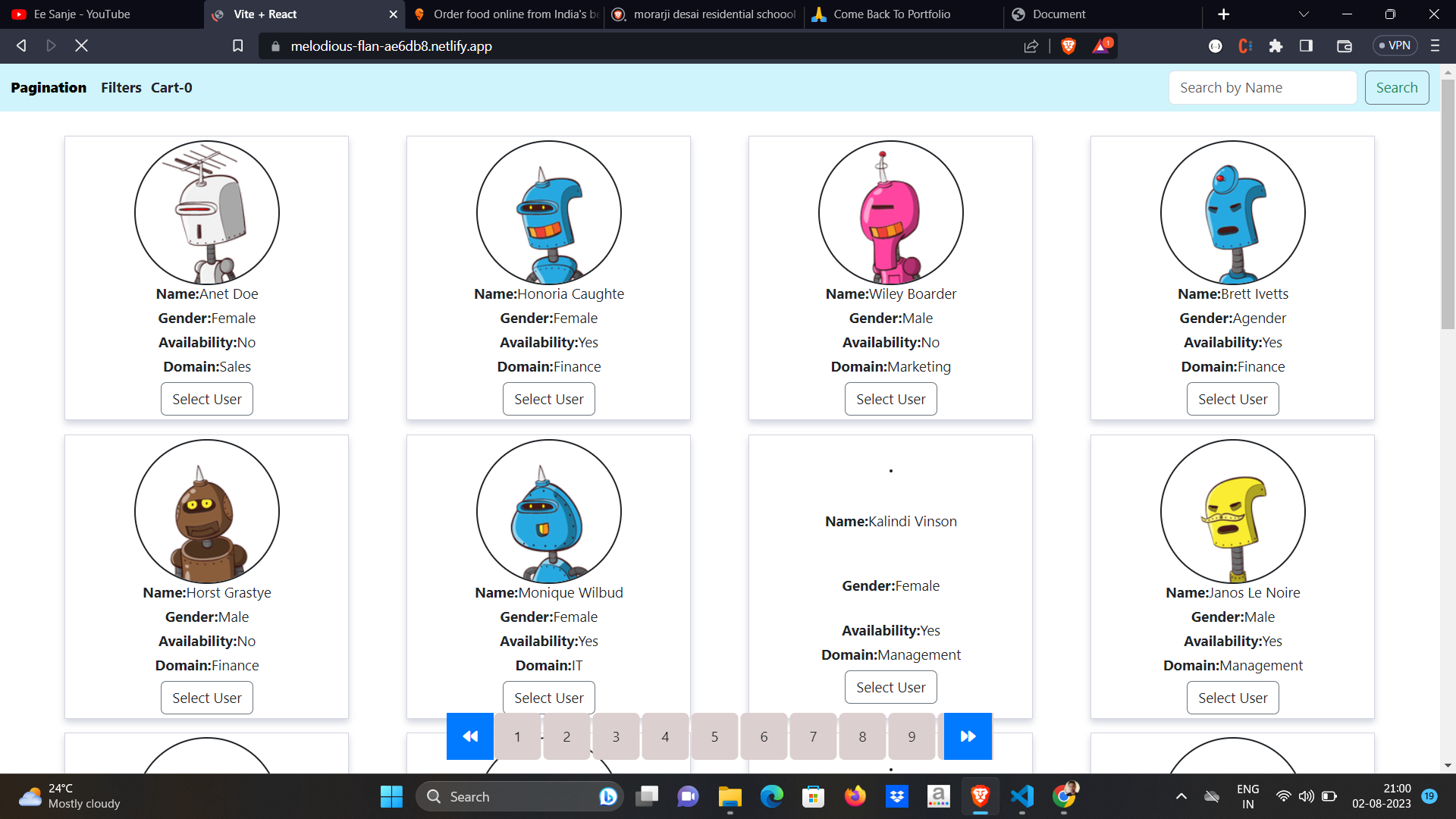The height and width of the screenshot is (819, 1456).
Task: Open the browser tab list dropdown arrow
Action: click(1303, 14)
